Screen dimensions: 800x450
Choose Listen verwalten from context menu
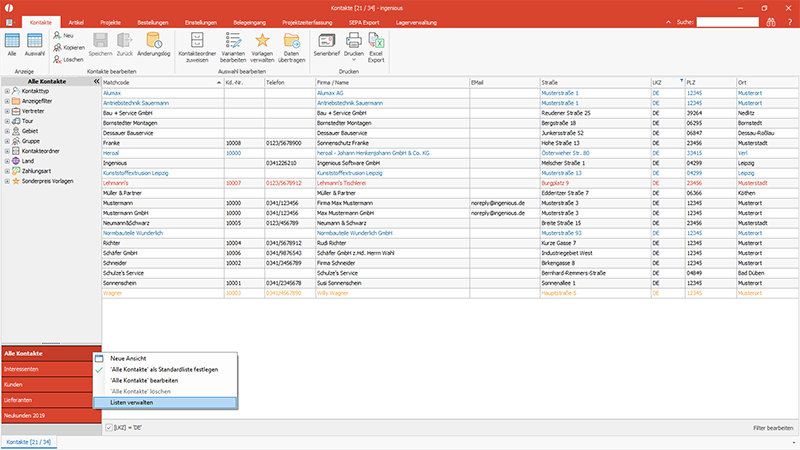164,403
